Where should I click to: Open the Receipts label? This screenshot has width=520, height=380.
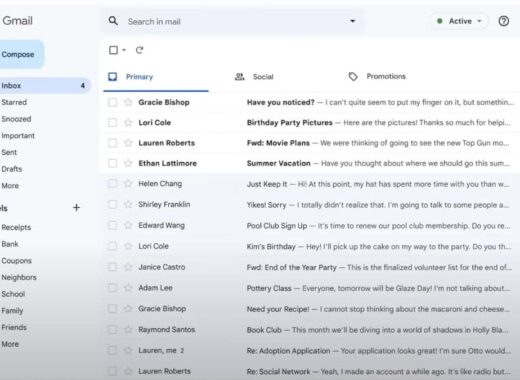tap(16, 227)
